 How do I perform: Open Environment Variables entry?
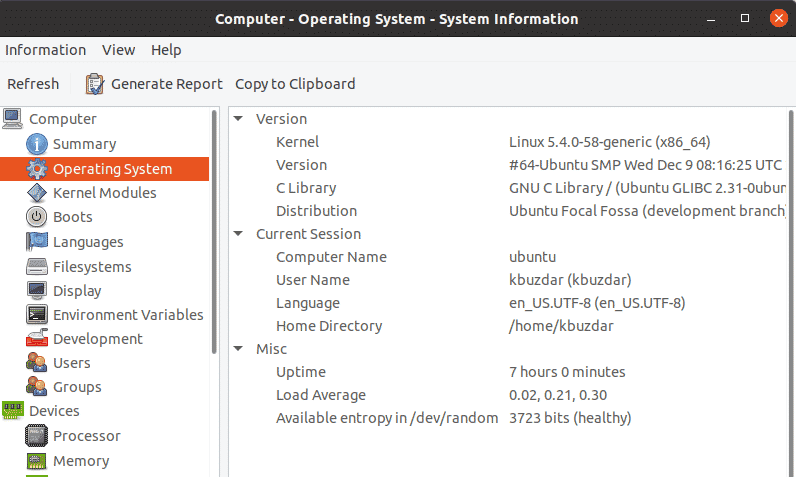point(128,315)
